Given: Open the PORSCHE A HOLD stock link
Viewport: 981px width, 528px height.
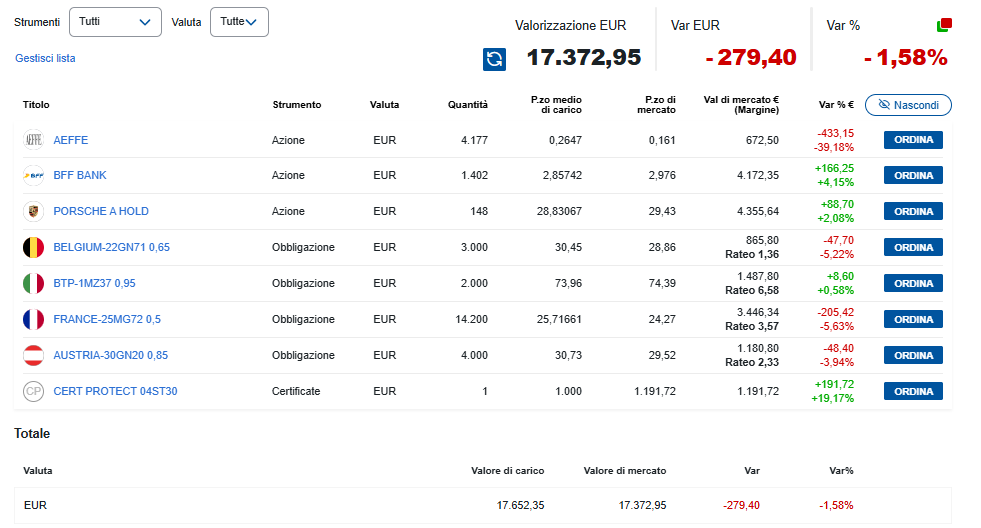Looking at the screenshot, I should pos(101,211).
